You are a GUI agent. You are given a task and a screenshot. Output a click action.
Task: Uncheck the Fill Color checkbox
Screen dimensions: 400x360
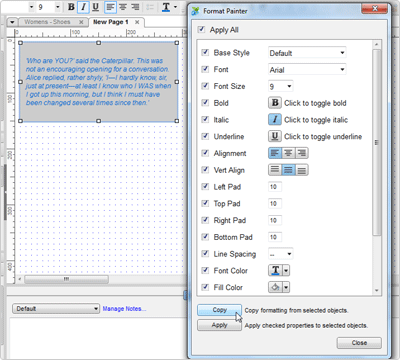pos(205,287)
